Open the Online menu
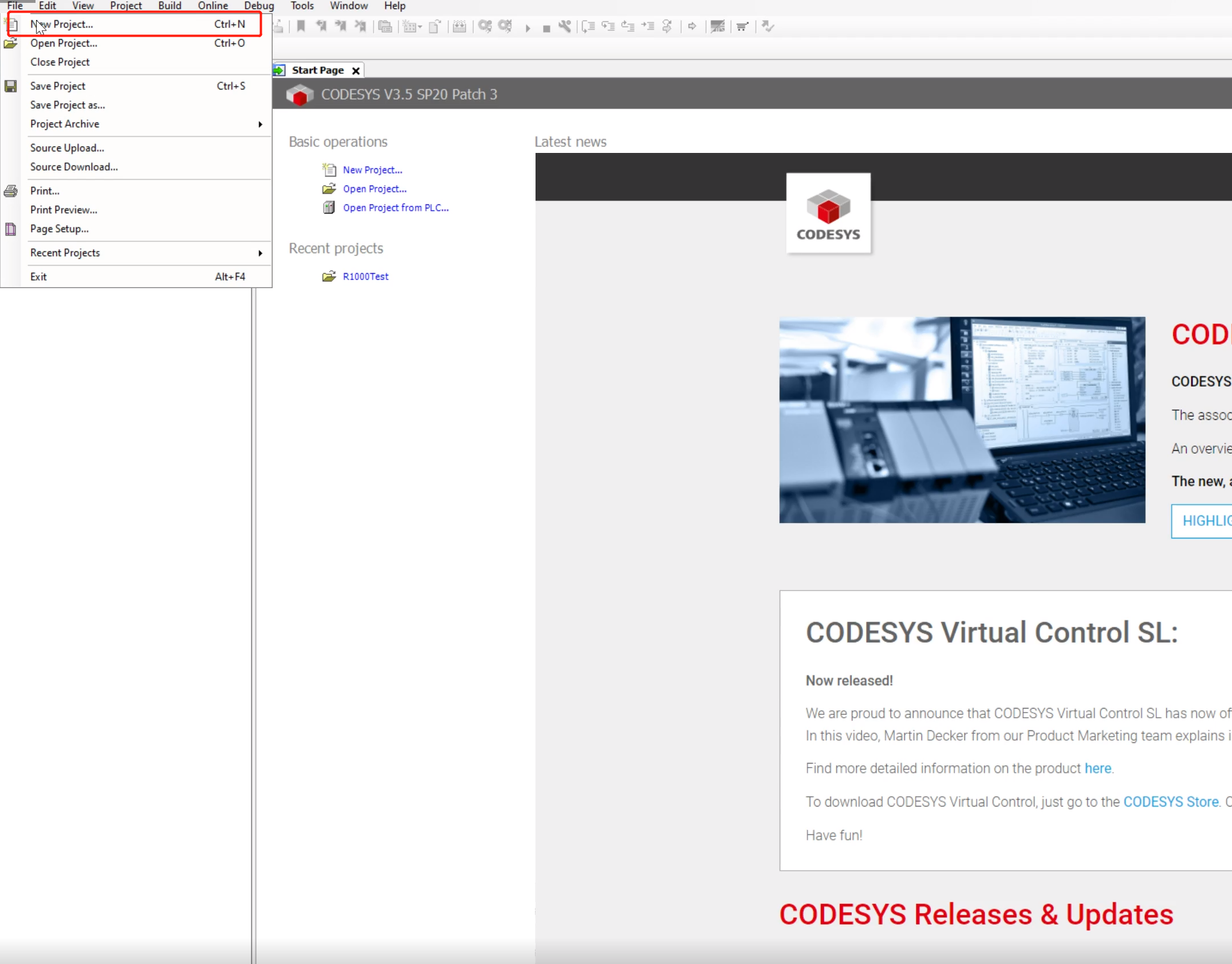 coord(213,6)
